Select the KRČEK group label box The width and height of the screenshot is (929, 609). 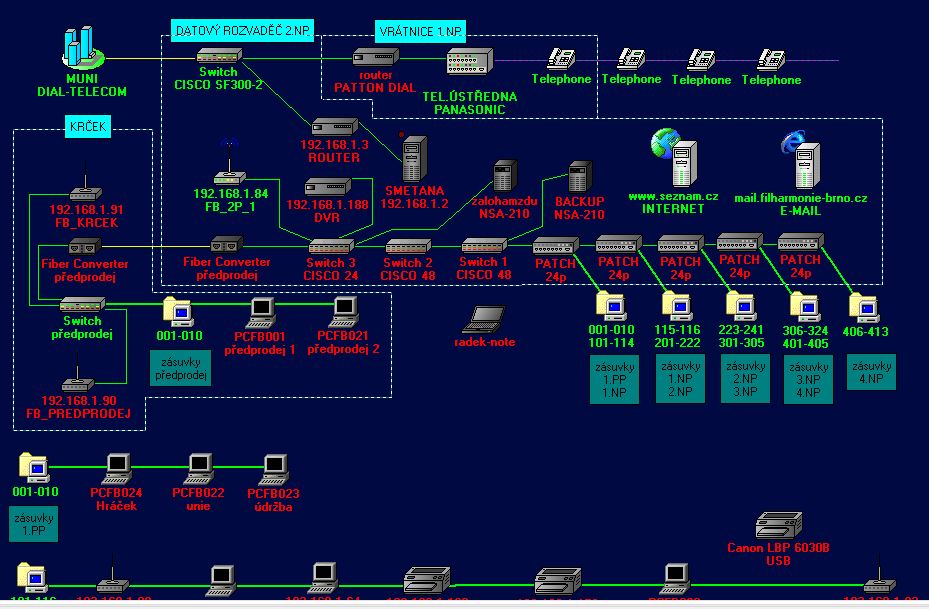(x=89, y=129)
